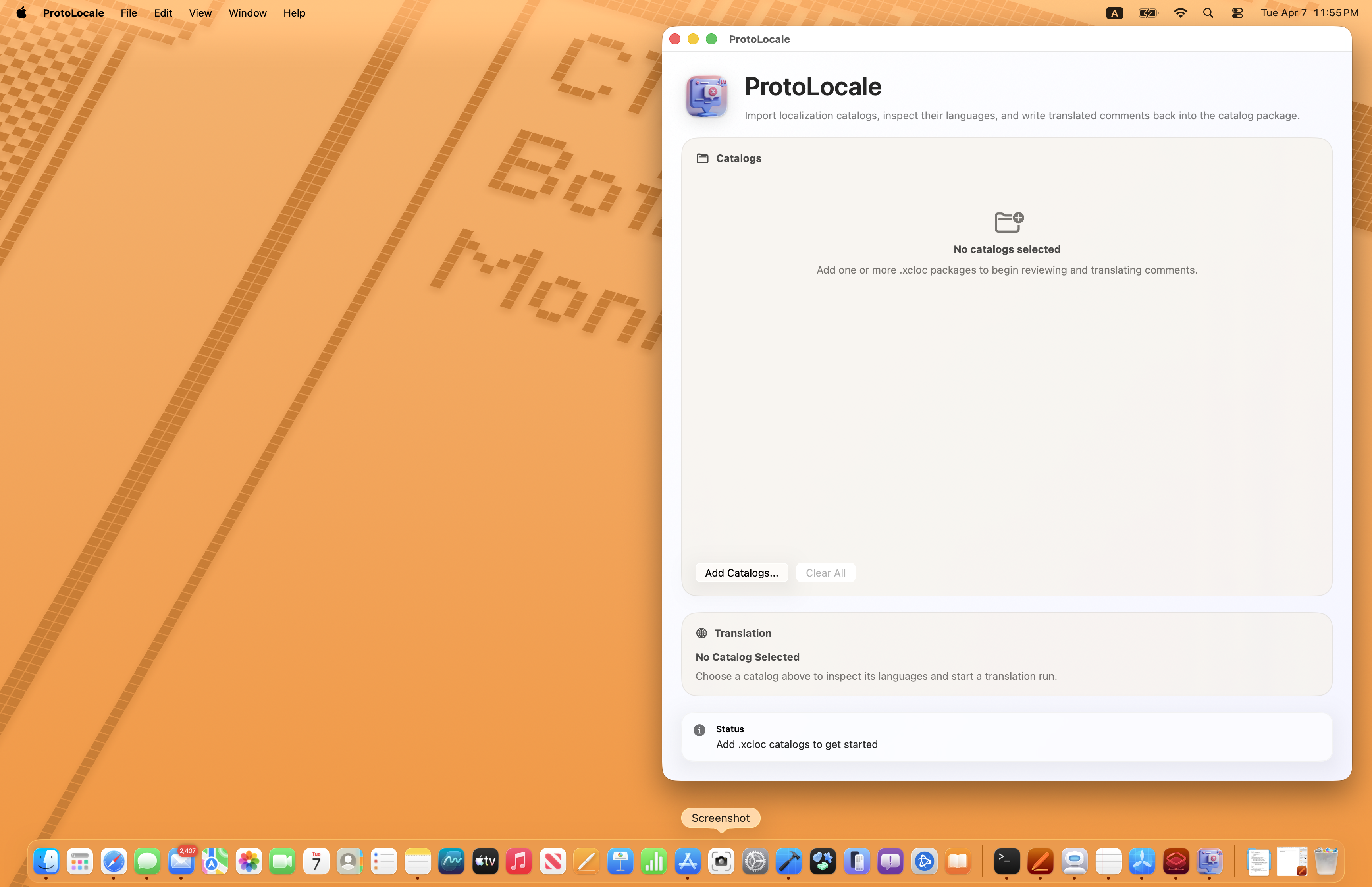Image resolution: width=1372 pixels, height=887 pixels.
Task: Click the Add Catalogs... button
Action: click(741, 573)
